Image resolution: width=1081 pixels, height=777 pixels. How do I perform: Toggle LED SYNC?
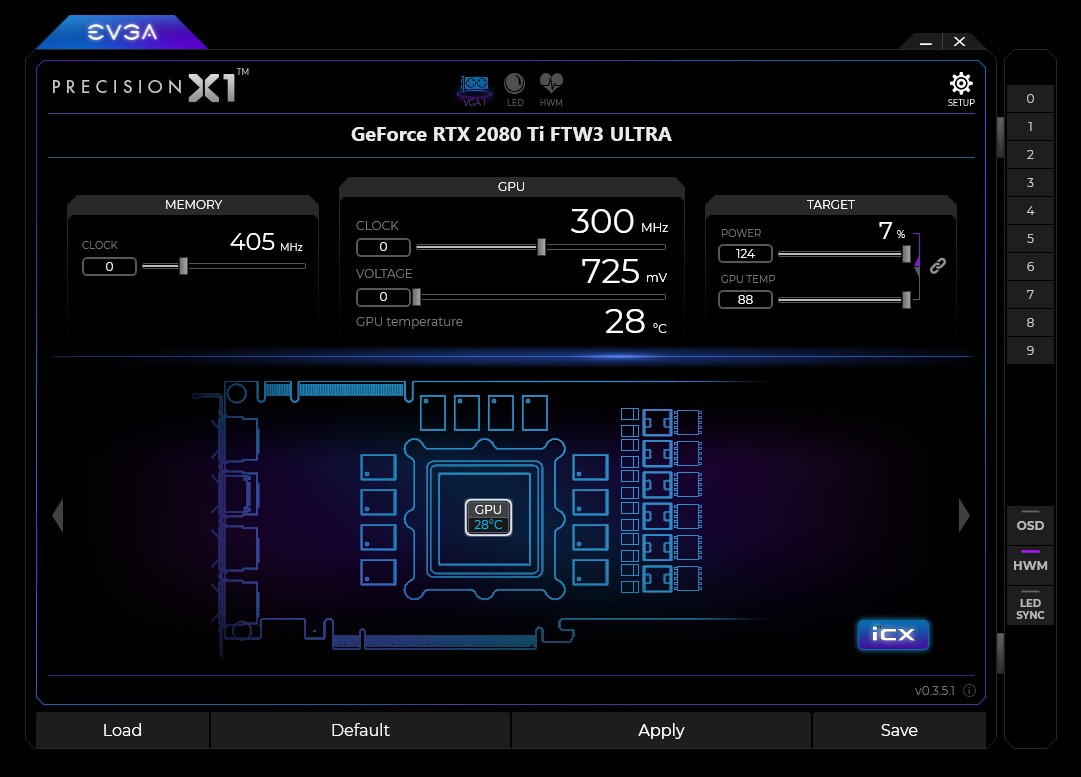coord(1030,608)
